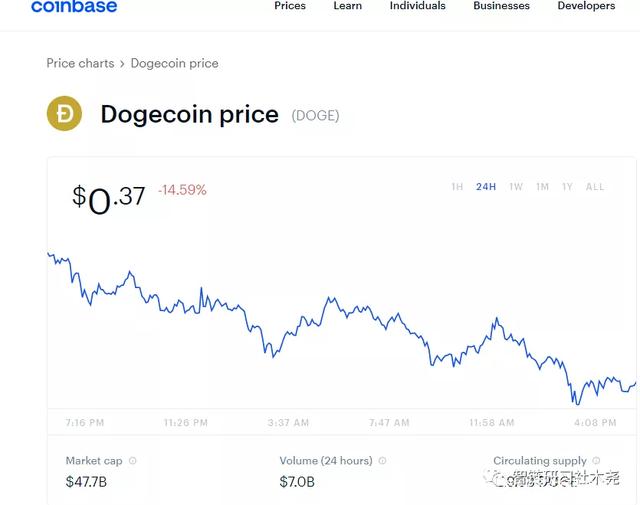The image size is (640, 505).
Task: Open the Businesses navigation link
Action: 501,6
